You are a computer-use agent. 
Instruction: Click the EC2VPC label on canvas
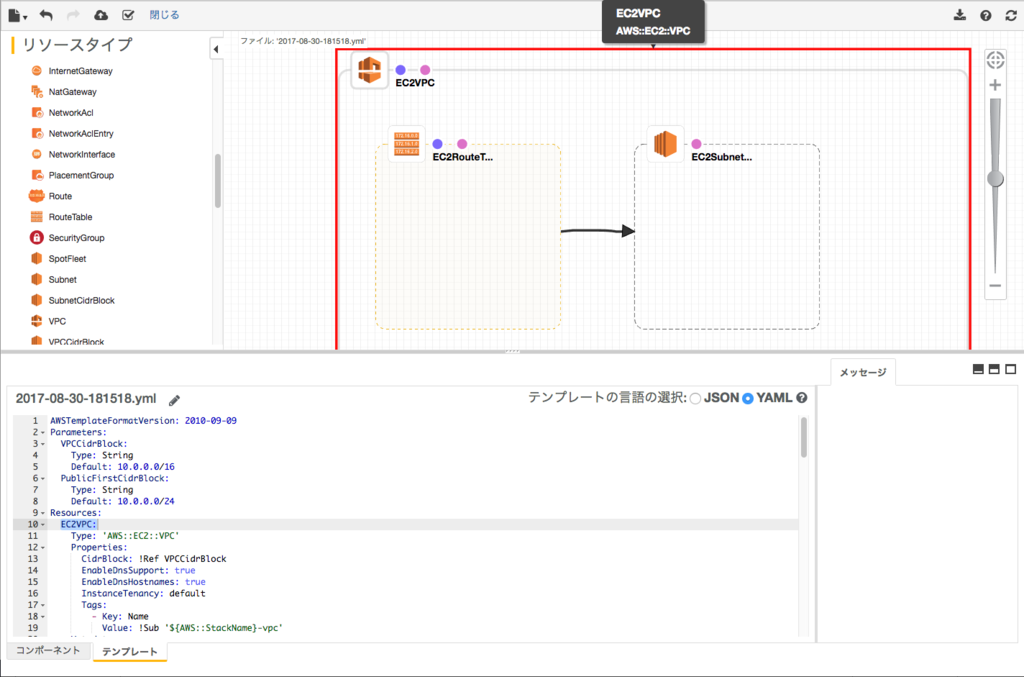(415, 83)
